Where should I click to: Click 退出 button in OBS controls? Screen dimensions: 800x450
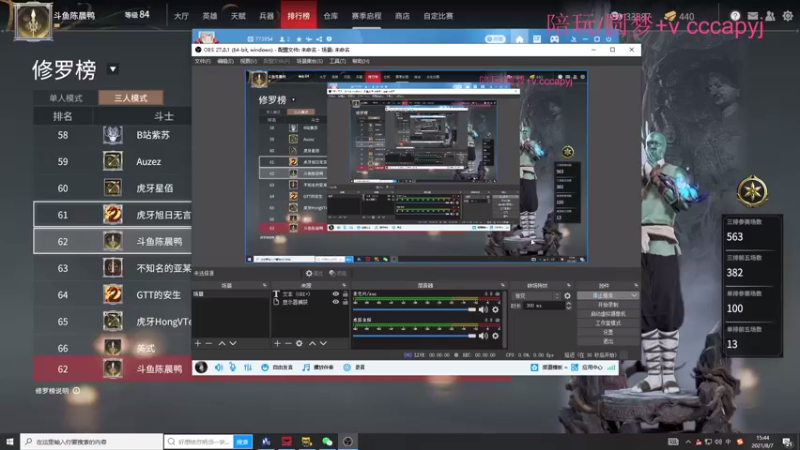608,341
